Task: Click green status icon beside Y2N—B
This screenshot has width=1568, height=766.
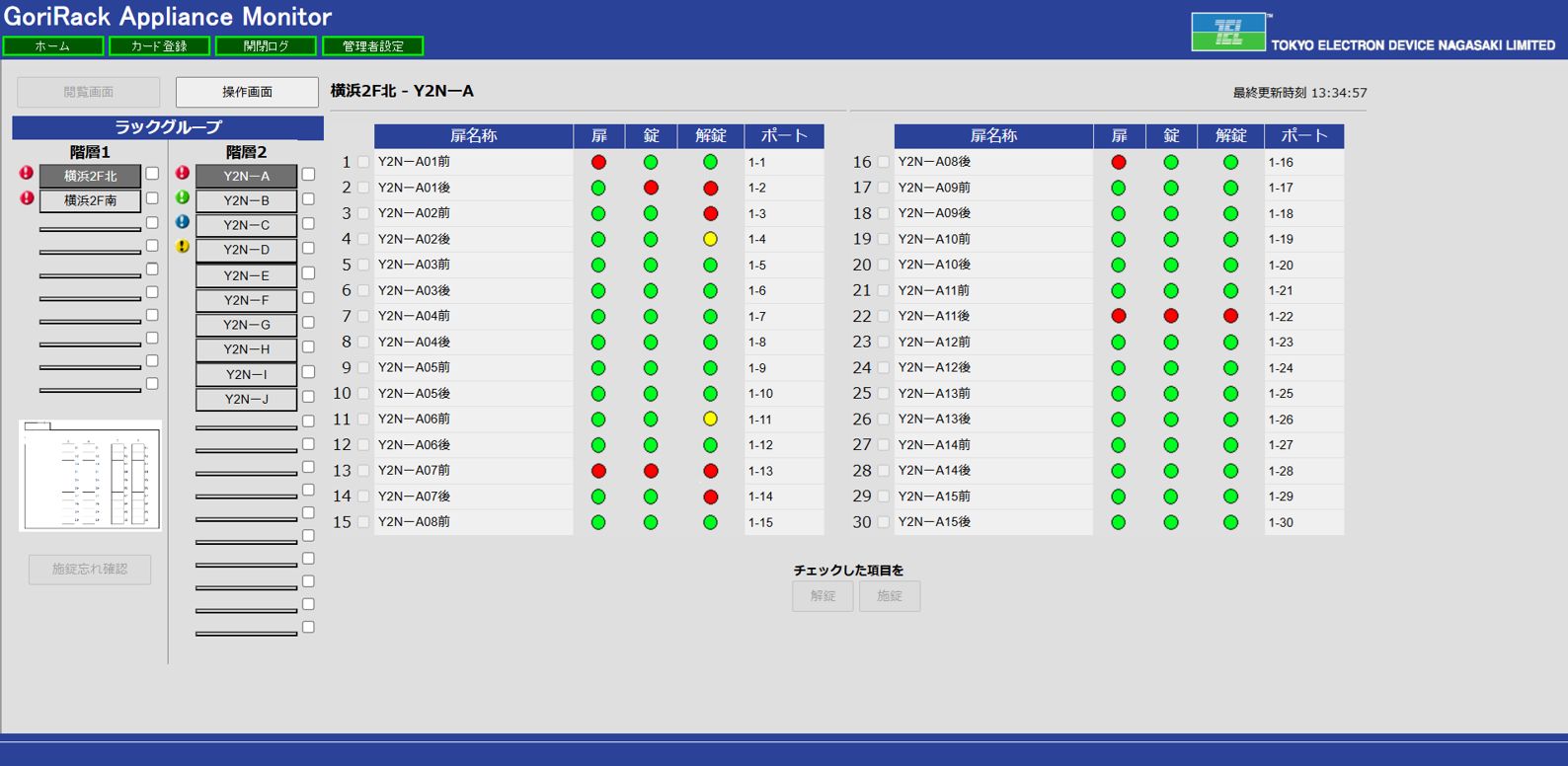Action: click(183, 197)
